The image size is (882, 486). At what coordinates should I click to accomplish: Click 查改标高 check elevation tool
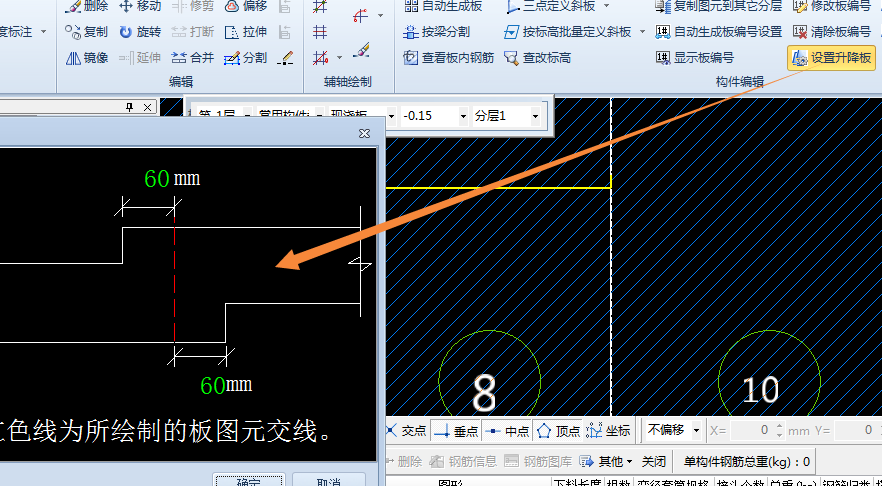pos(538,58)
